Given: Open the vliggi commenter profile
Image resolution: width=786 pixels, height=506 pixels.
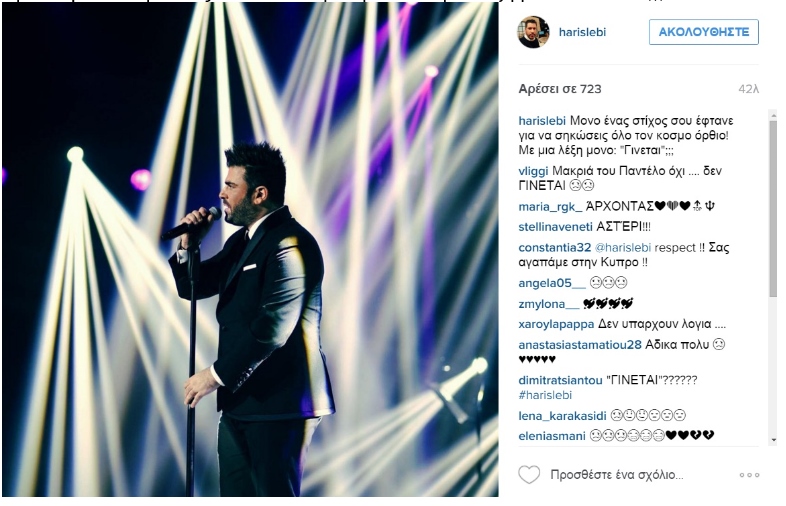Looking at the screenshot, I should pyautogui.click(x=533, y=171).
